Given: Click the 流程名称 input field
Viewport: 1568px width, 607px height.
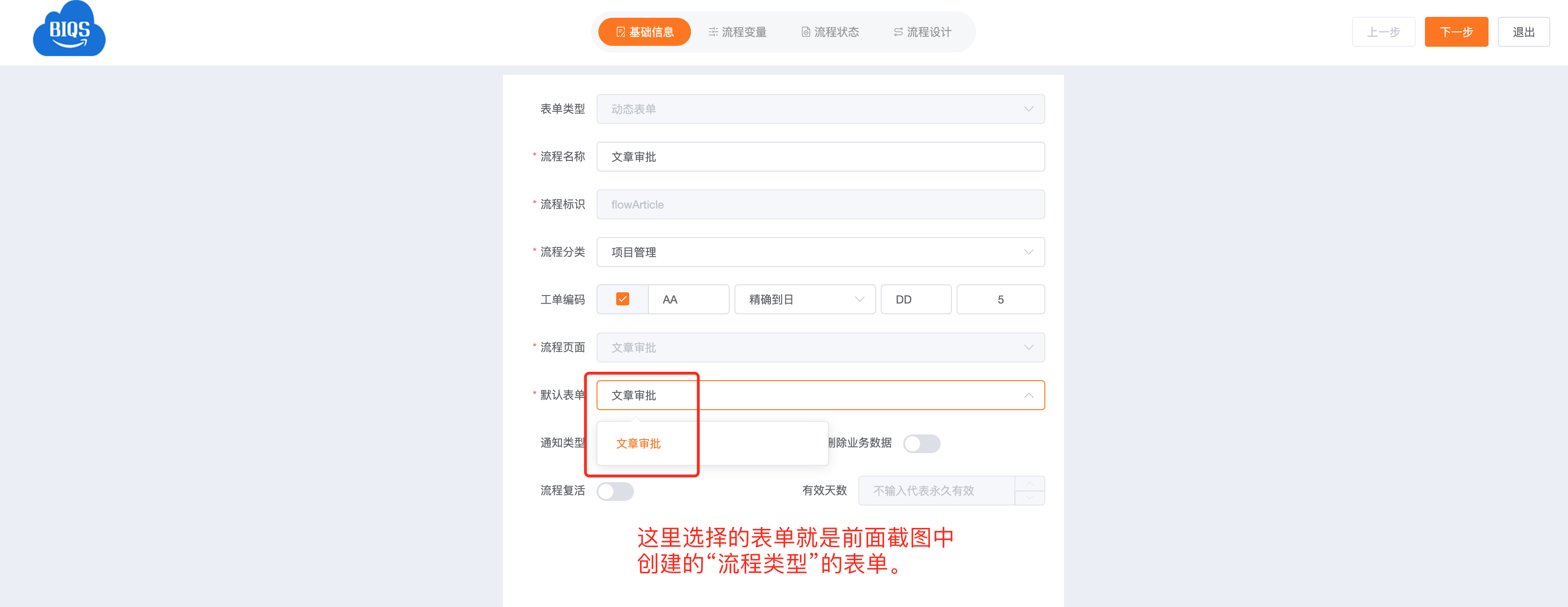Looking at the screenshot, I should [x=820, y=157].
